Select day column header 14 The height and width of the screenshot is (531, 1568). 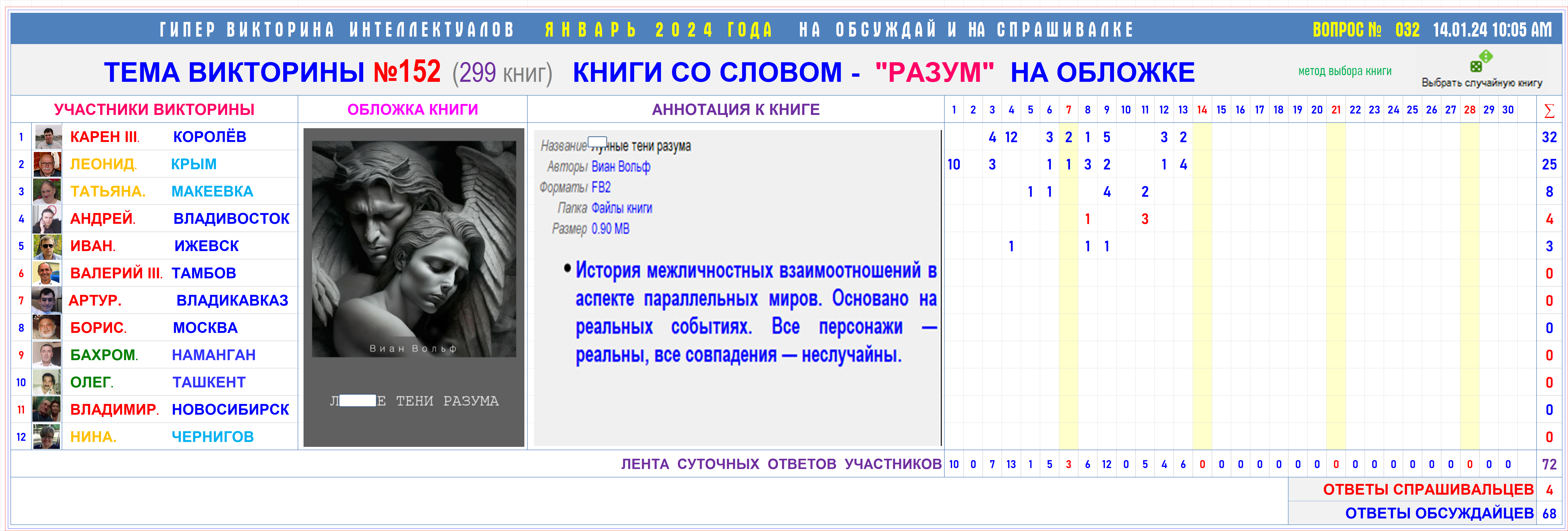[x=1202, y=110]
